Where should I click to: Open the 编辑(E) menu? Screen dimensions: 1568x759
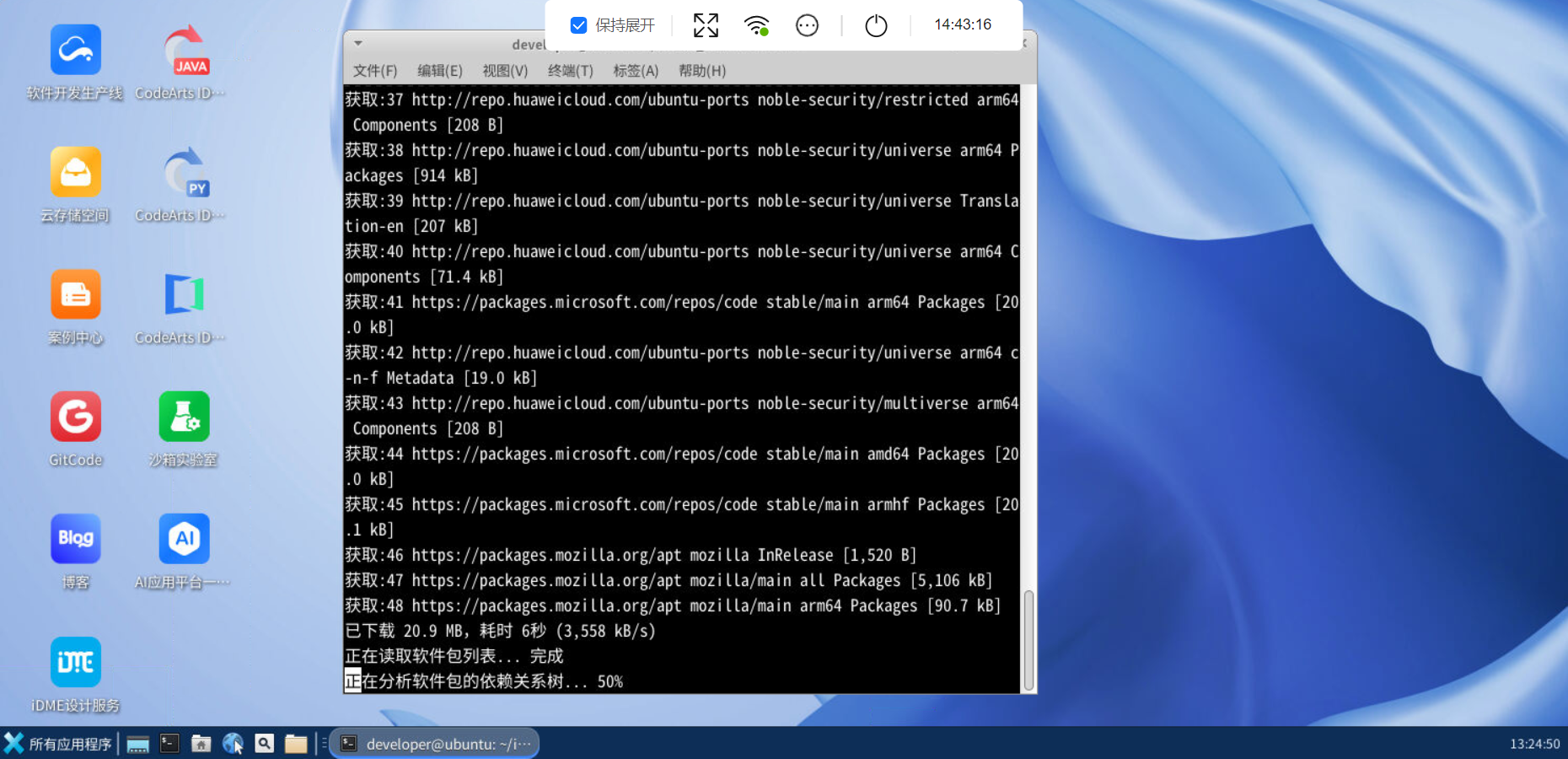[440, 71]
